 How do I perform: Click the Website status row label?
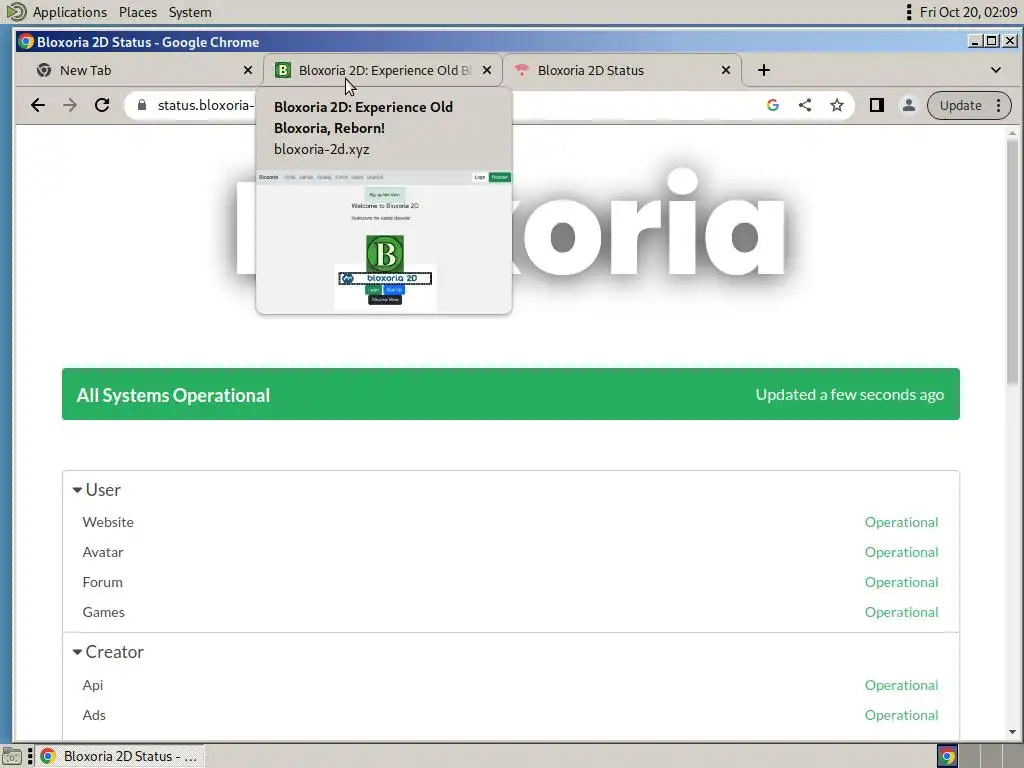[108, 522]
